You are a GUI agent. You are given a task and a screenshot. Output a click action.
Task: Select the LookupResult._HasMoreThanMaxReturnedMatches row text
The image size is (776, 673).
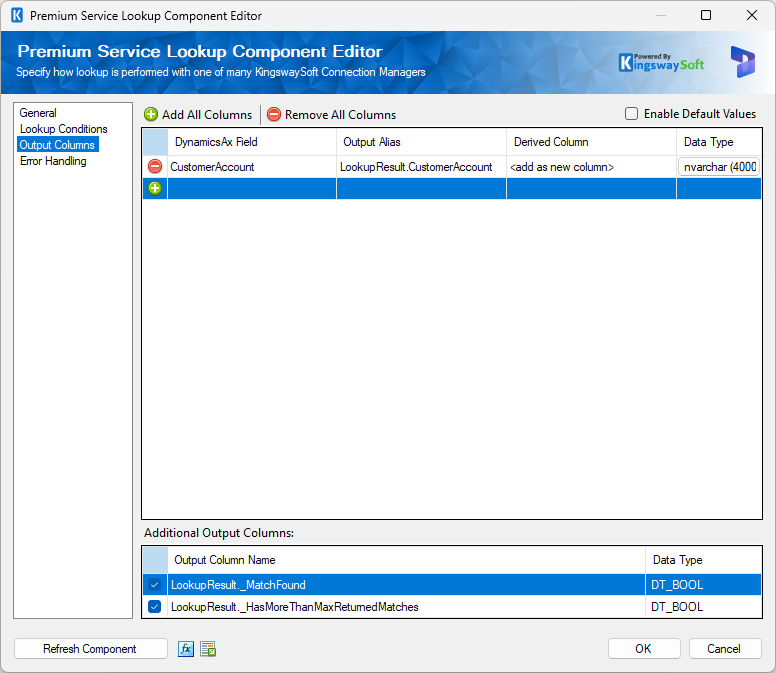tap(294, 607)
